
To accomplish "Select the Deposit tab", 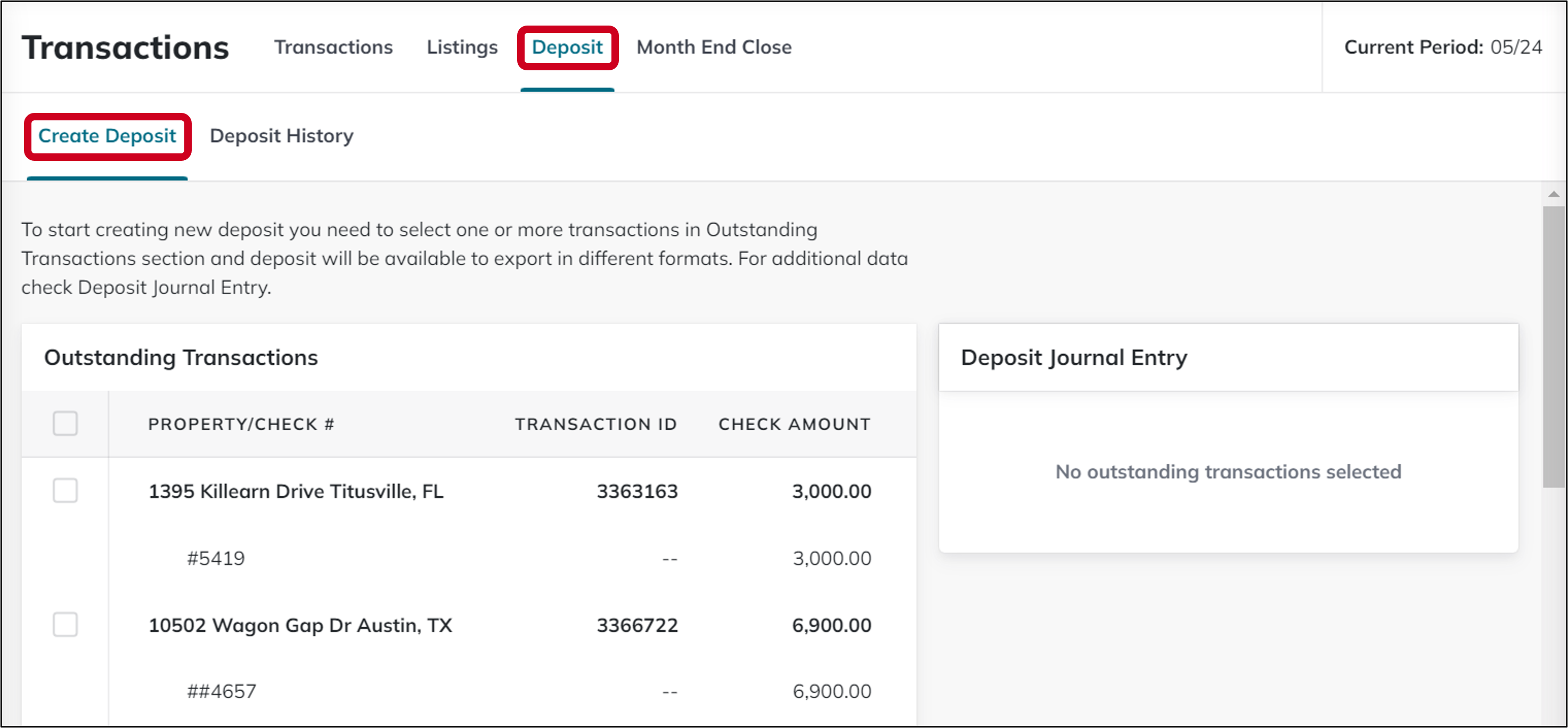I will click(x=567, y=47).
